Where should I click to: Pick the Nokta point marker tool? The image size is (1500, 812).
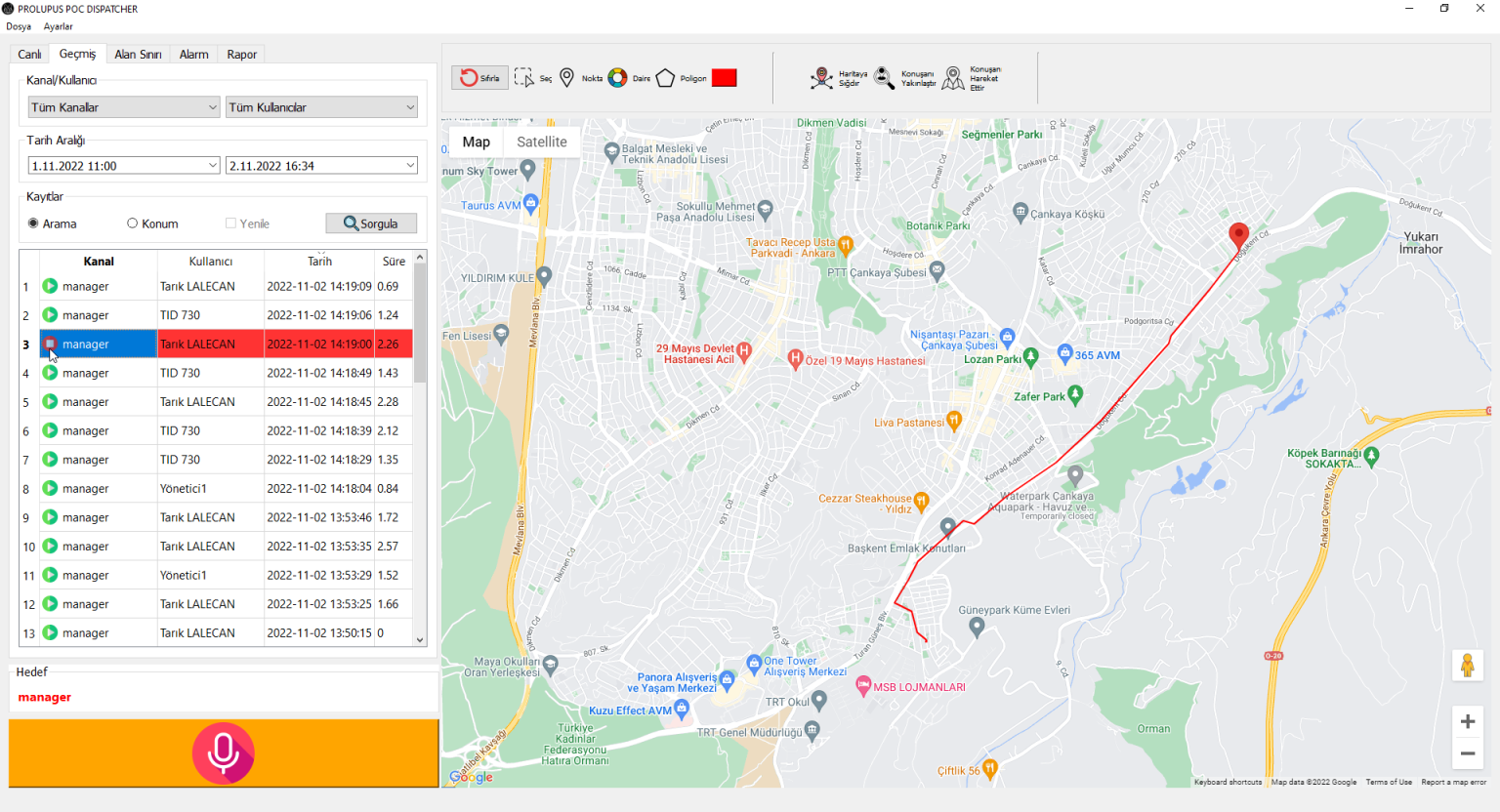coord(566,78)
